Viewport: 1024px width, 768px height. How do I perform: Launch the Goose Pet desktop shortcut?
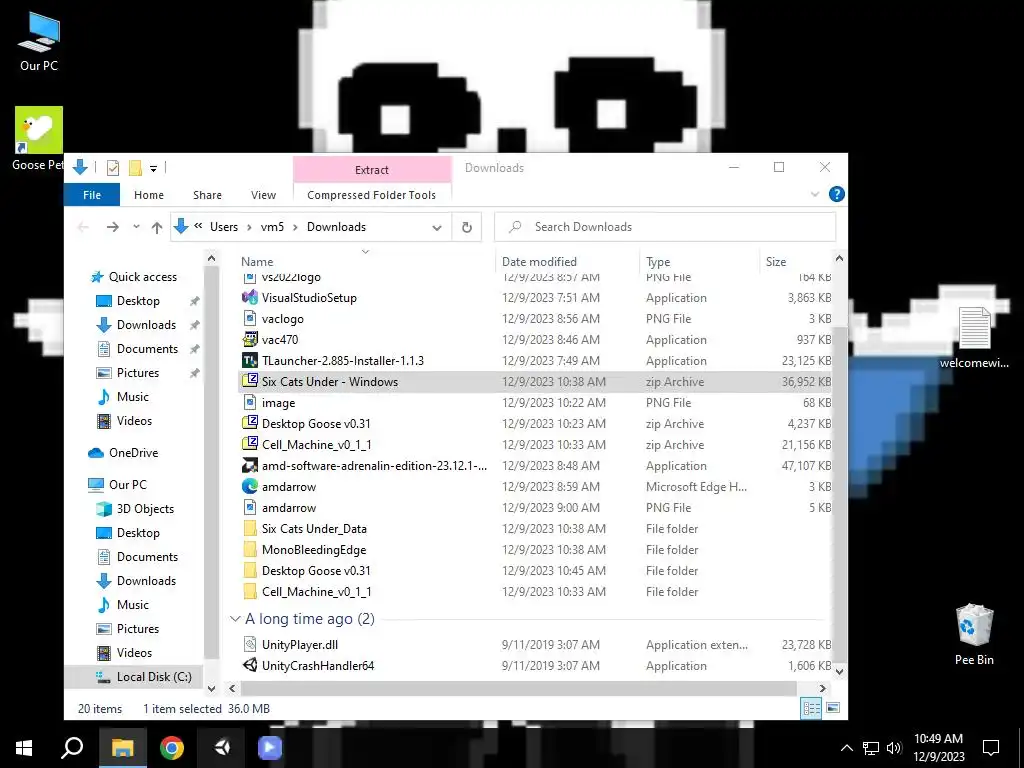[39, 138]
